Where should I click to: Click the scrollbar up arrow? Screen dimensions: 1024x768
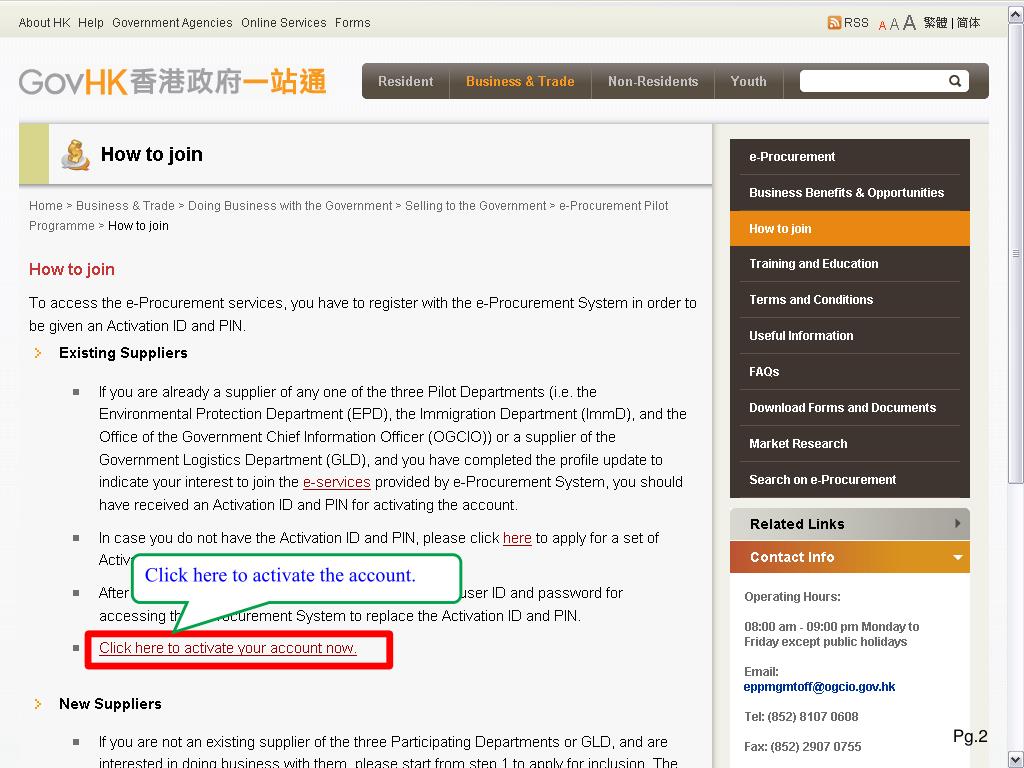[1016, 14]
